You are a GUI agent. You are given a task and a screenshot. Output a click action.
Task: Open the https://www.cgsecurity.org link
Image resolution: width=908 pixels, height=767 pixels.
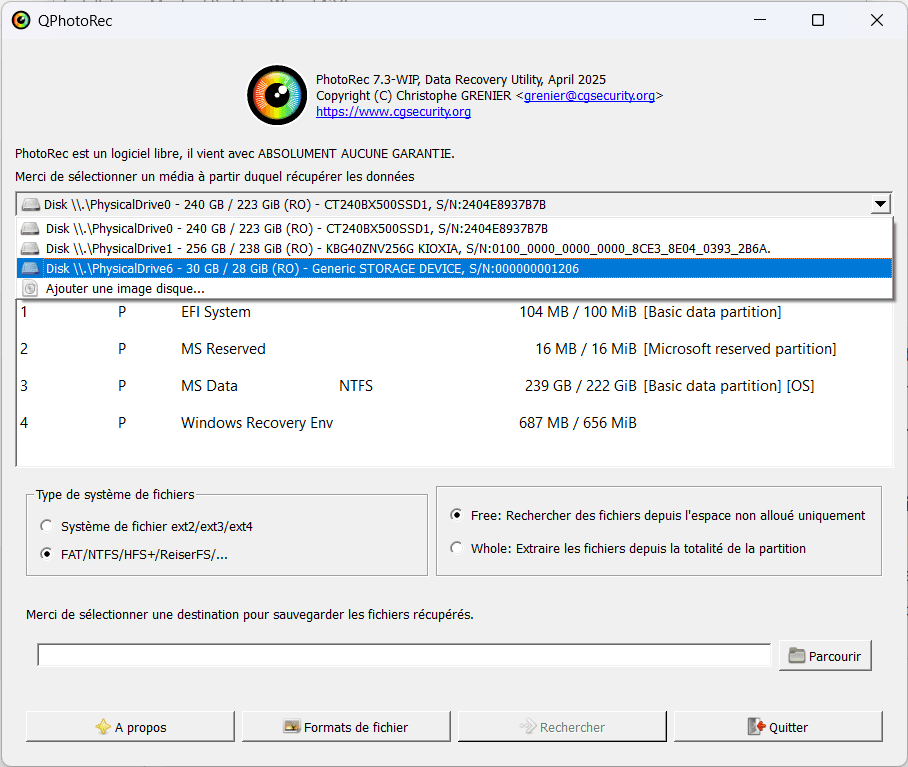coord(393,112)
